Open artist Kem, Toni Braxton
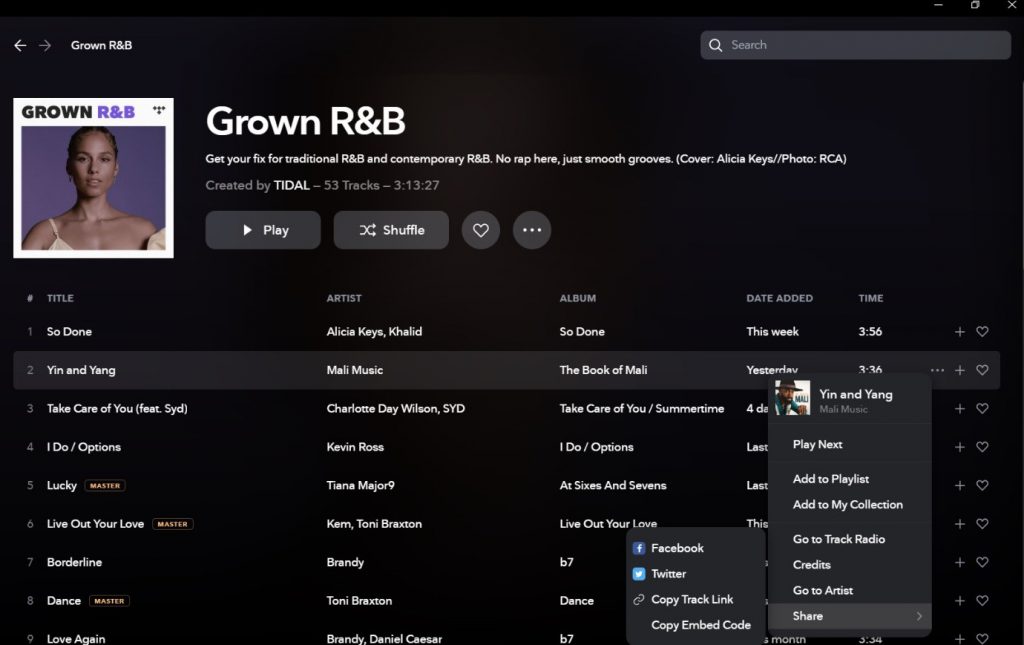Screen dimensions: 1024x645 click(x=374, y=524)
